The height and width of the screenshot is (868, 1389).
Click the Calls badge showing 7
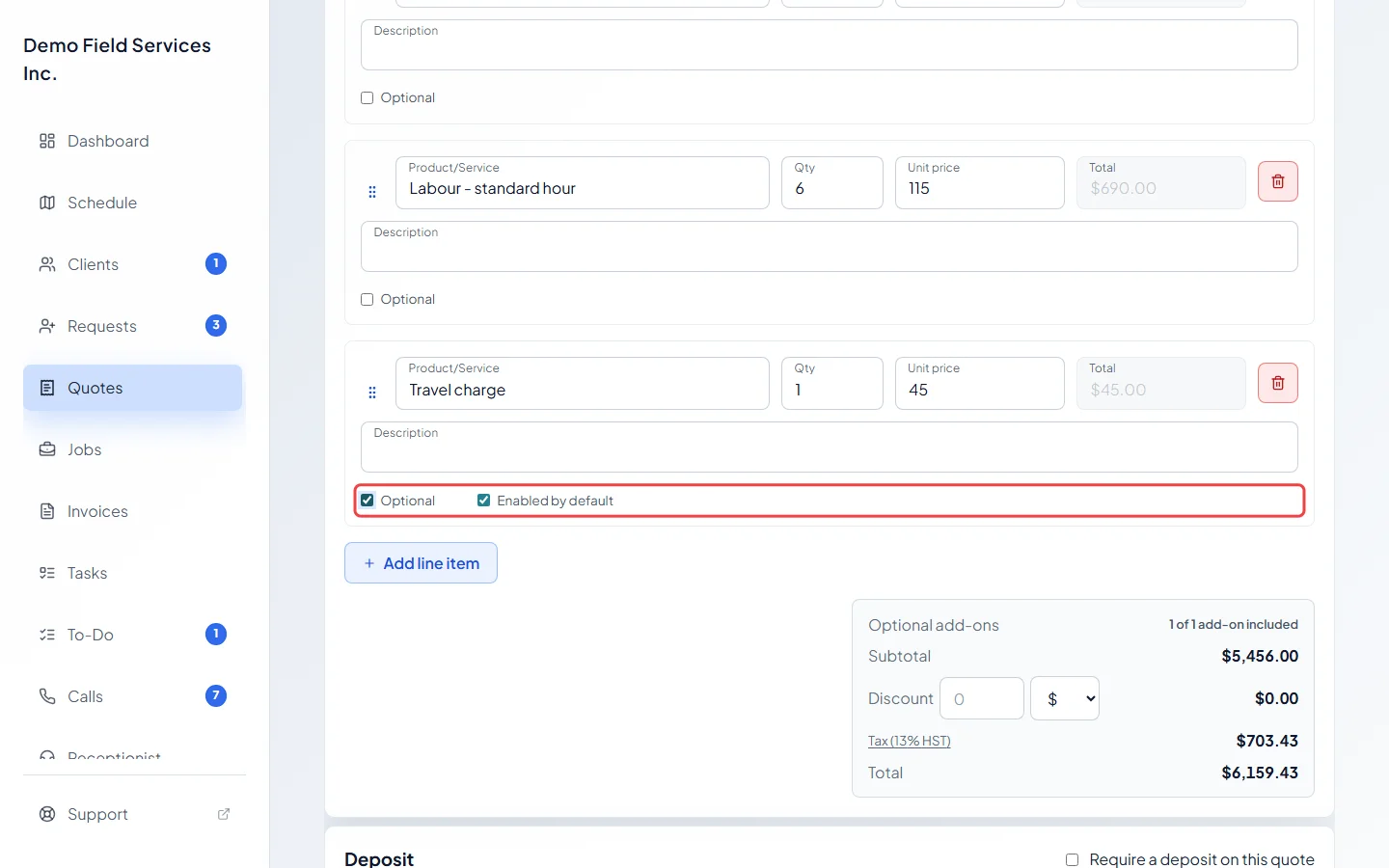(x=216, y=696)
